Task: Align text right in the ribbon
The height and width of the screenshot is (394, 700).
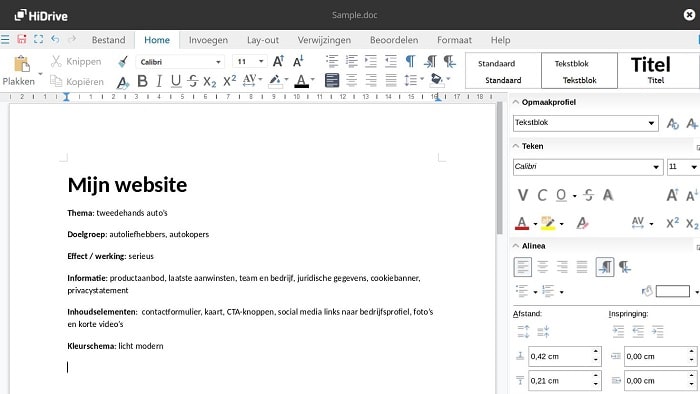Action: [x=371, y=80]
